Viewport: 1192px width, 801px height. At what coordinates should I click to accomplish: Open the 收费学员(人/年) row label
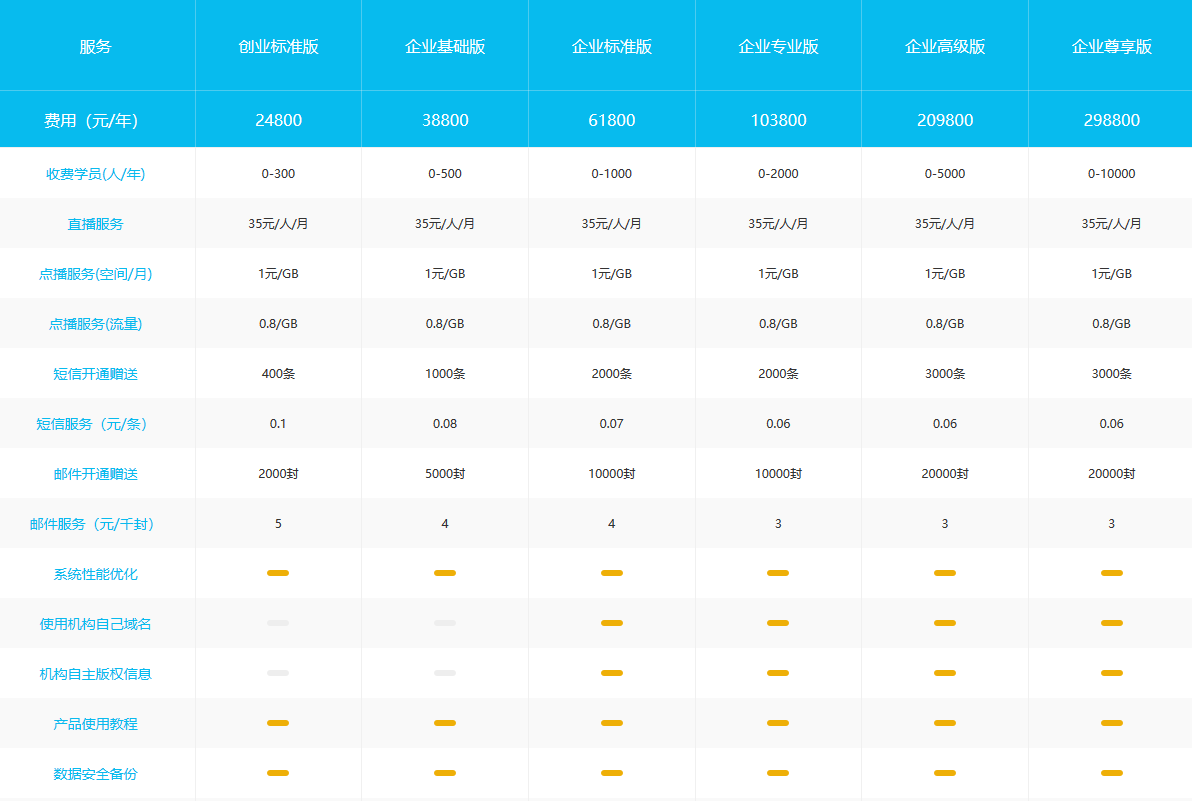click(x=95, y=174)
